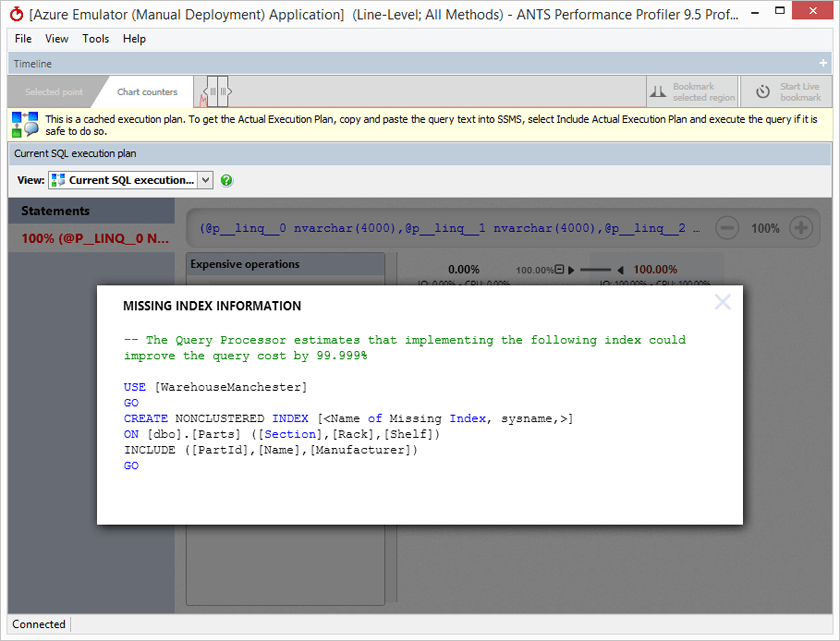Switch to the Chart counters tab

pos(147,91)
